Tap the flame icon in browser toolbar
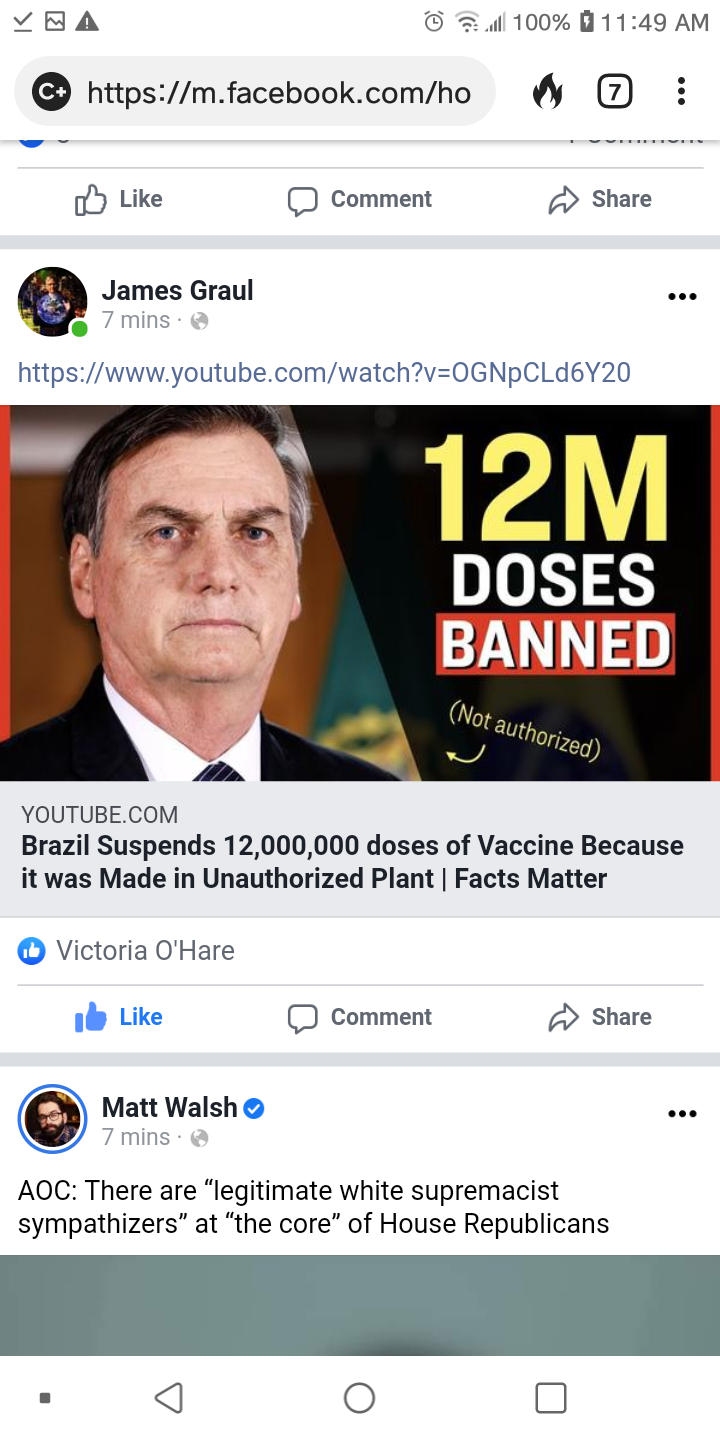This screenshot has width=720, height=1440. pos(547,92)
